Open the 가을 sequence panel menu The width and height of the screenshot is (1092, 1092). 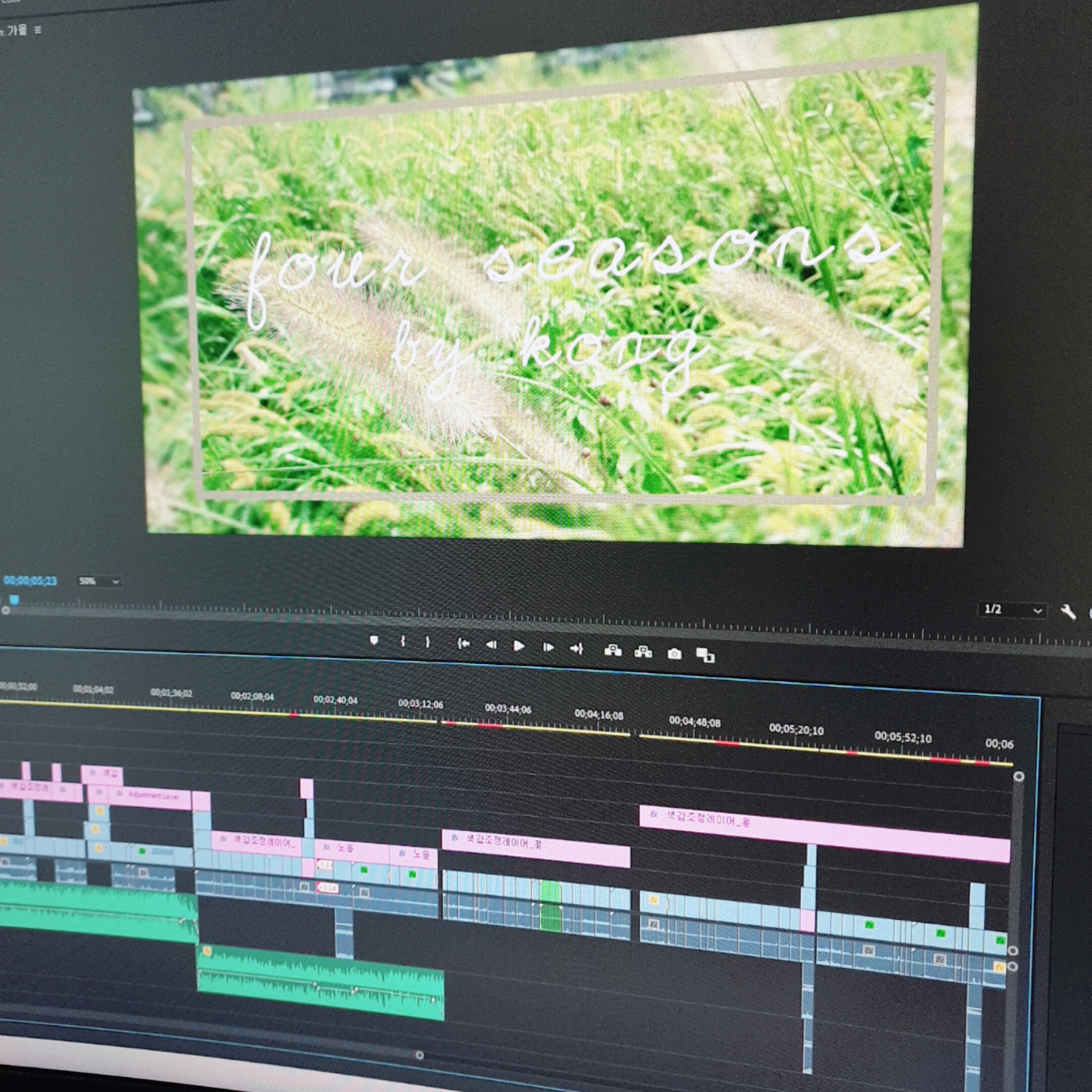[x=38, y=30]
